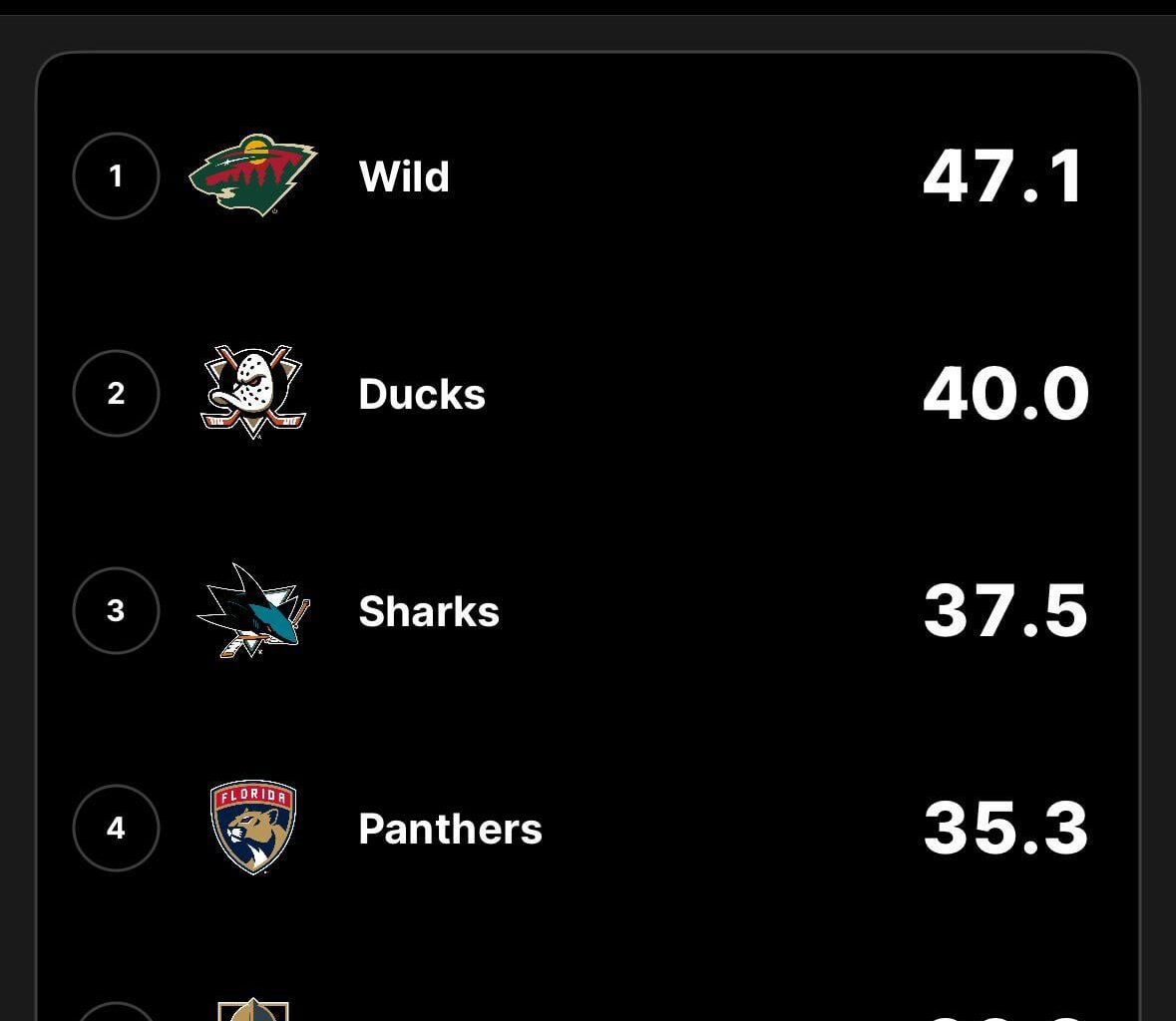The image size is (1176, 1021).
Task: Select the team name Wild
Action: [403, 176]
